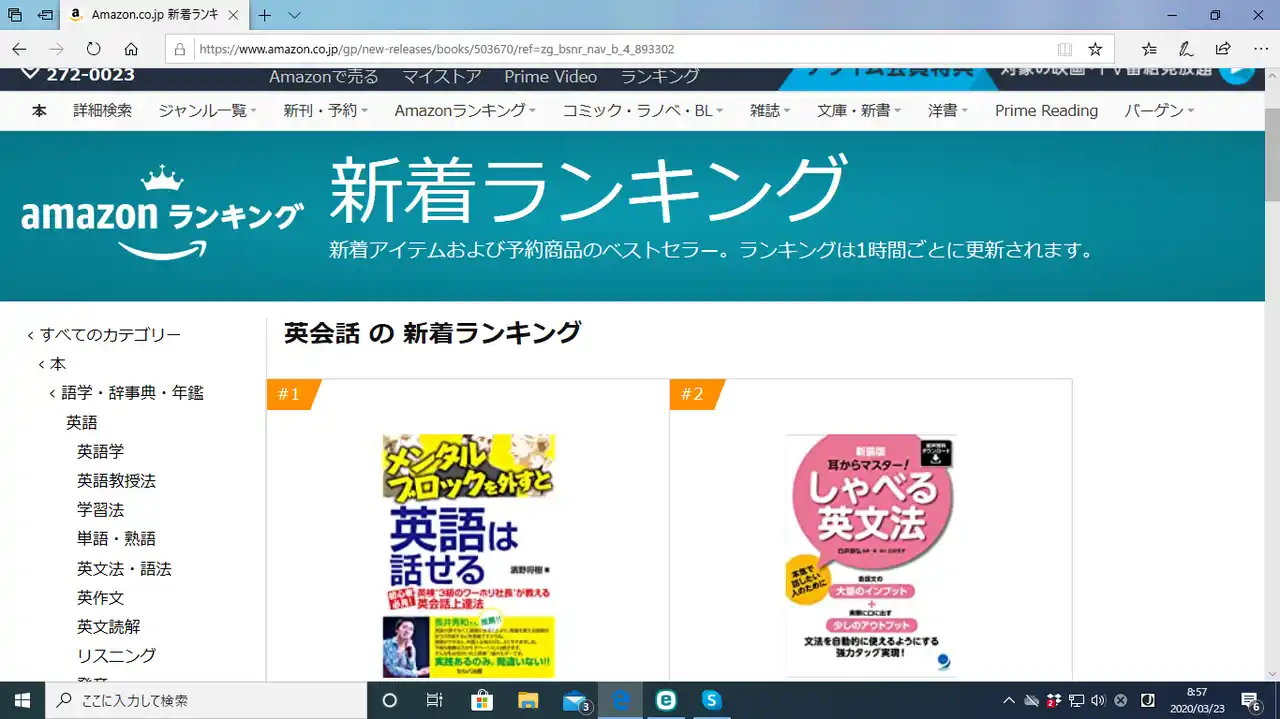
Task: Open the 本 menu item
Action: coord(39,111)
